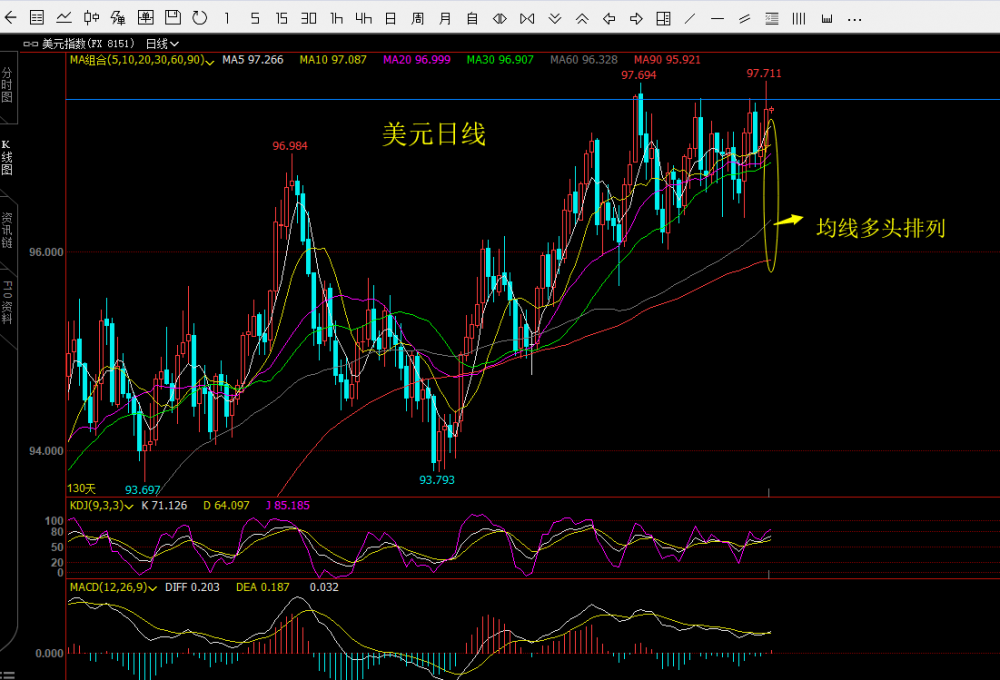Click the back arrow in the toolbar

pyautogui.click(x=10, y=18)
